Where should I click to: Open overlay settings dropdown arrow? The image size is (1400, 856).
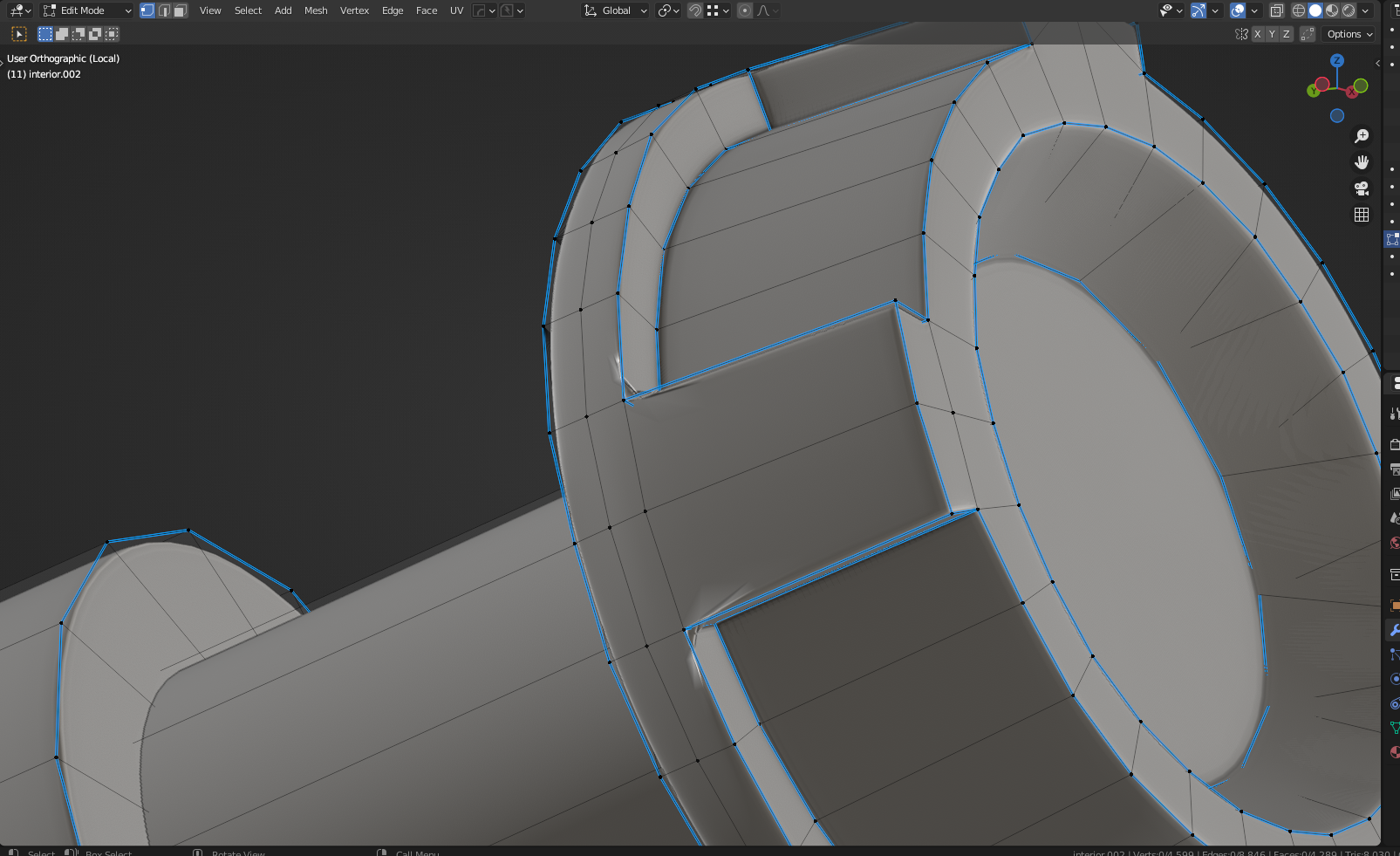[x=1254, y=10]
